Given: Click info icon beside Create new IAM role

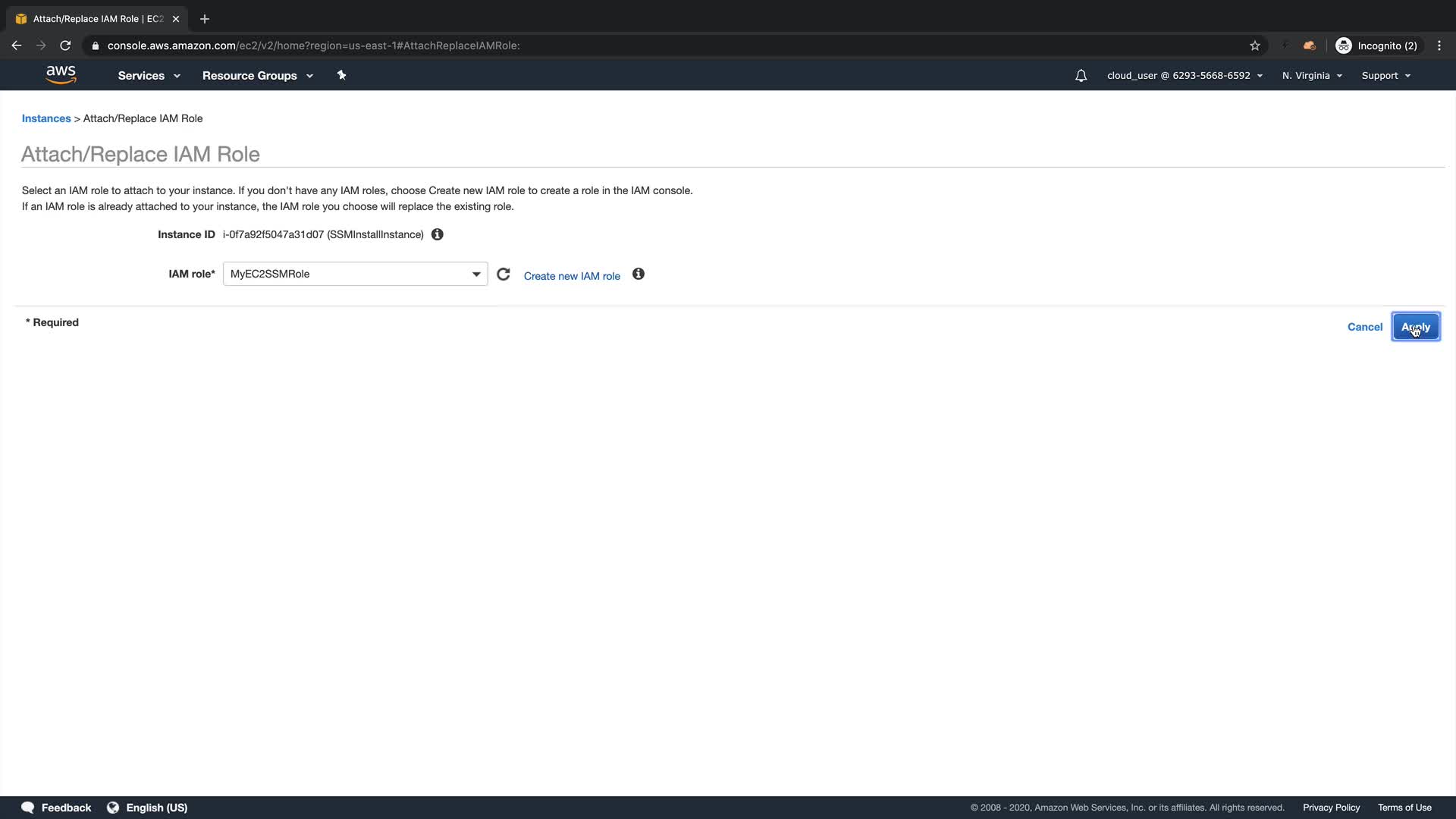Looking at the screenshot, I should tap(639, 274).
